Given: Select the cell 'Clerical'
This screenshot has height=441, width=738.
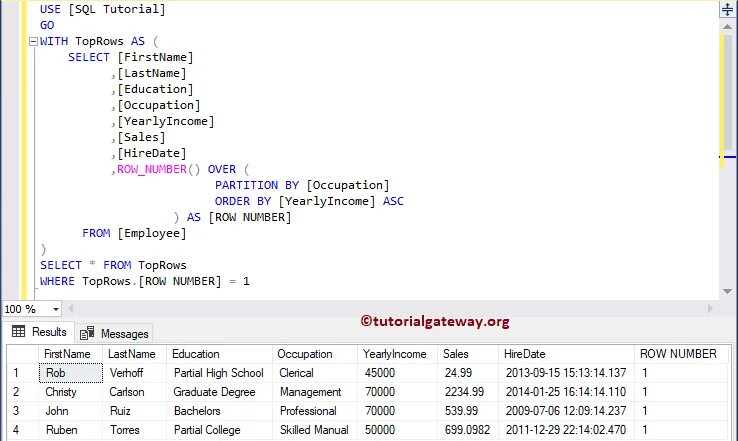Looking at the screenshot, I should pos(315,373).
